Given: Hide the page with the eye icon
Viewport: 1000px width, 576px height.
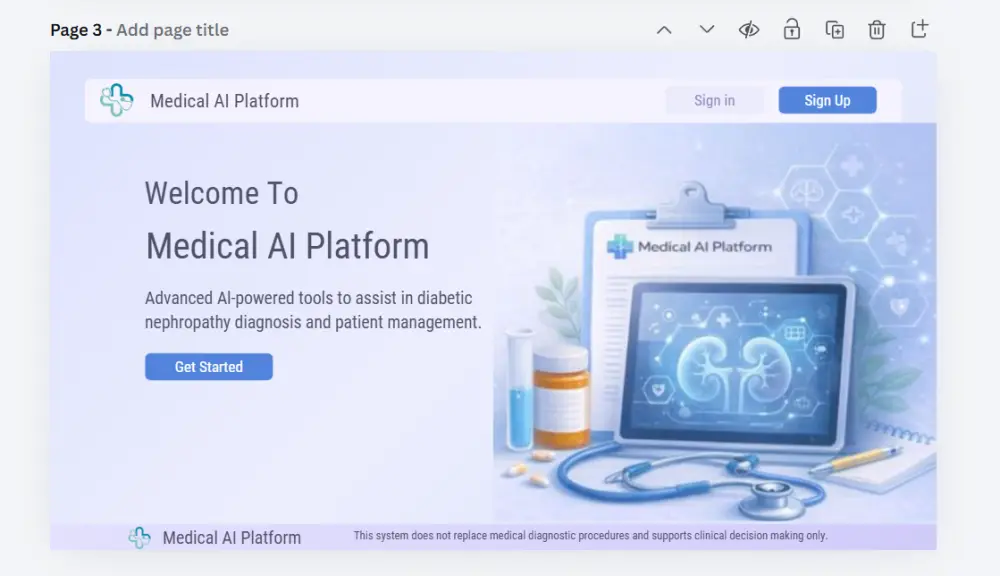Looking at the screenshot, I should tap(748, 30).
